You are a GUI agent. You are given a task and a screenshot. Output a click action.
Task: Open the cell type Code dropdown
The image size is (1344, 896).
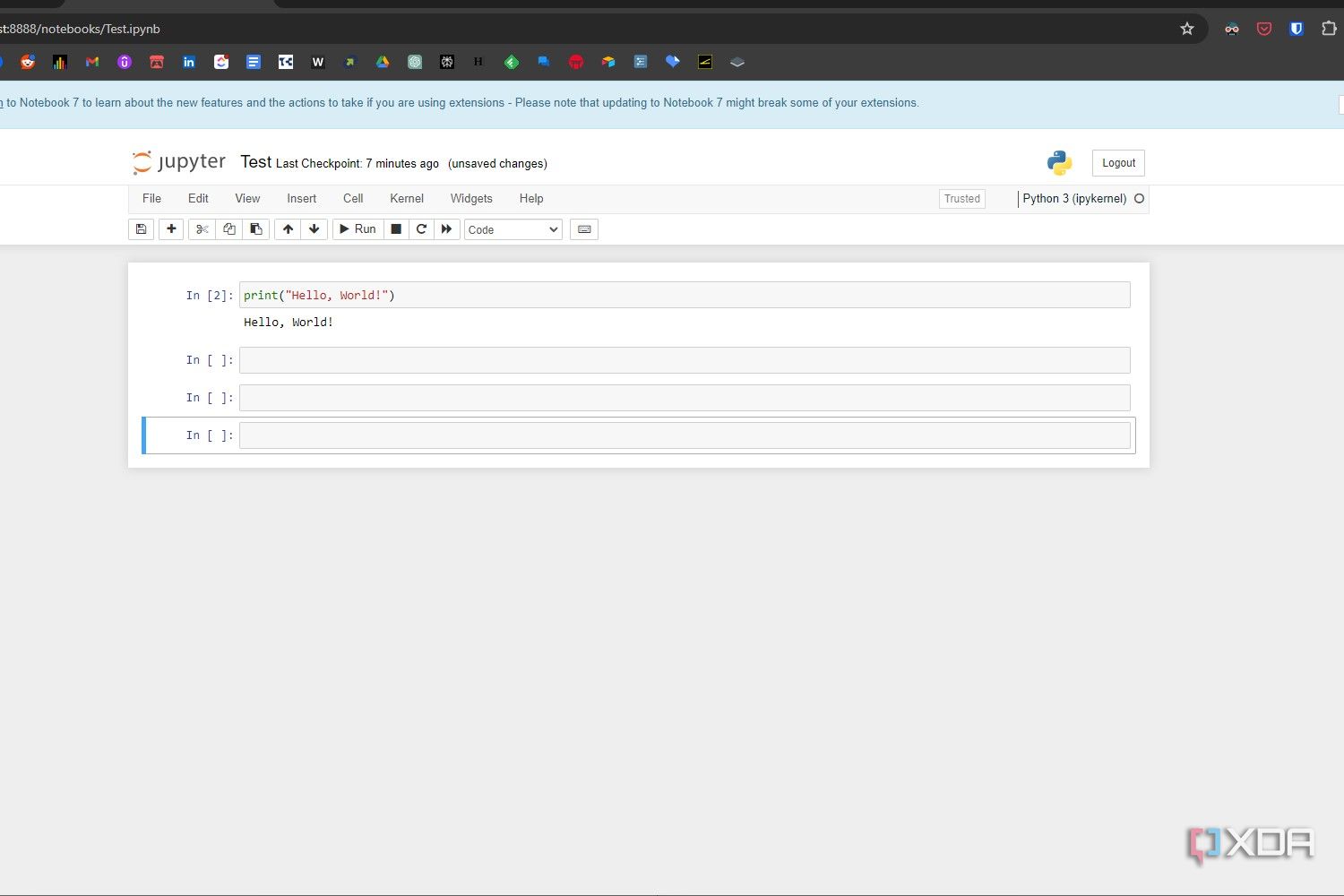(x=513, y=229)
